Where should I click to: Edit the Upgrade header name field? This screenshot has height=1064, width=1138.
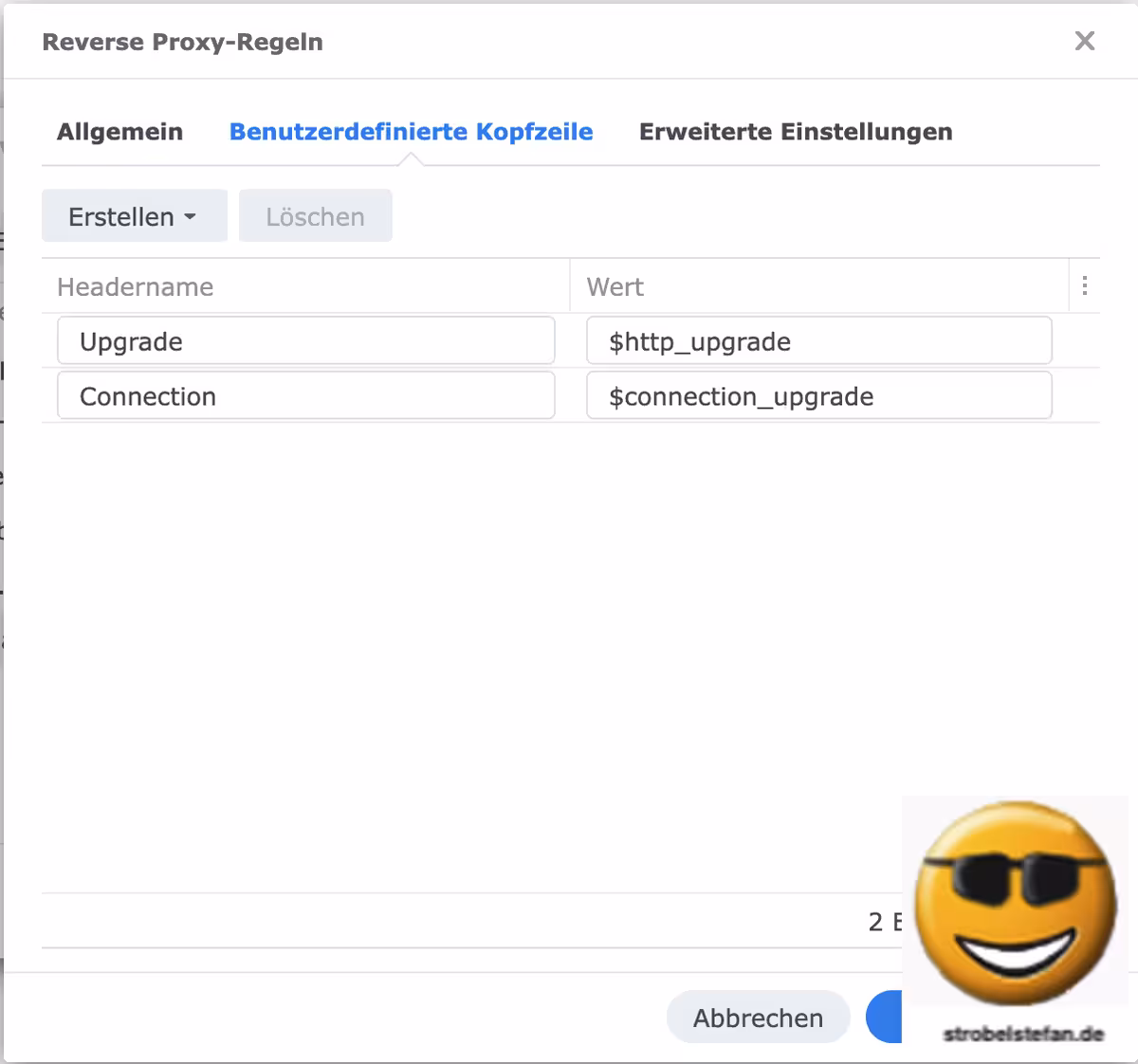305,341
